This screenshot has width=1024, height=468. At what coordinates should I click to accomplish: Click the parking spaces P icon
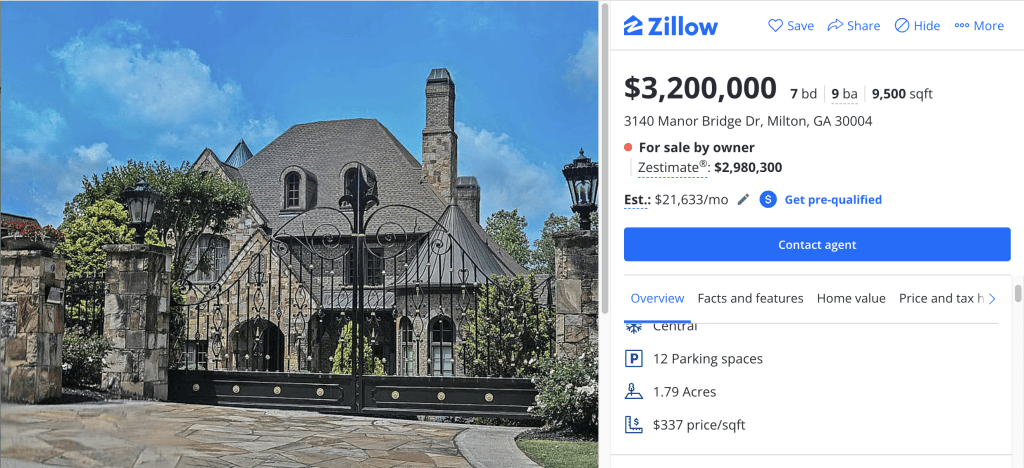coord(633,359)
